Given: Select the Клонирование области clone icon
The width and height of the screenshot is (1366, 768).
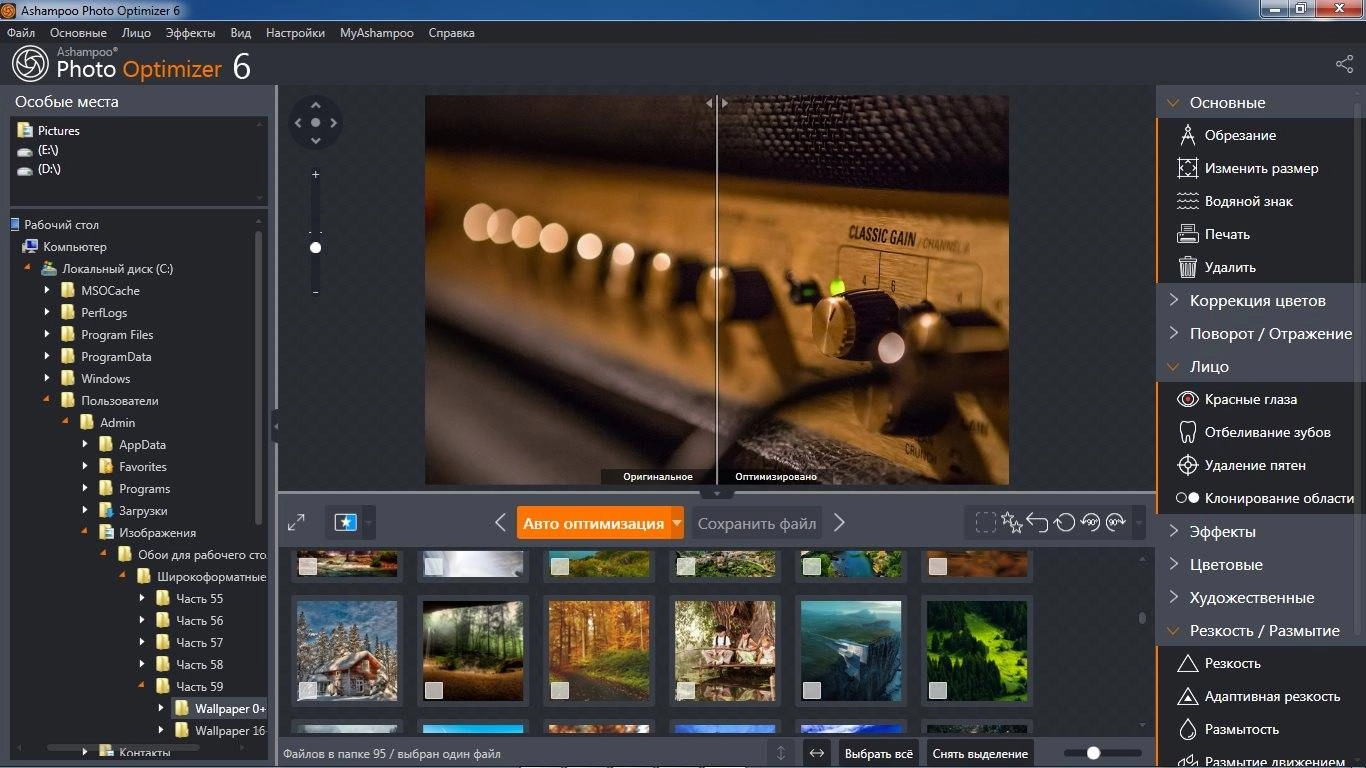Looking at the screenshot, I should point(1187,498).
